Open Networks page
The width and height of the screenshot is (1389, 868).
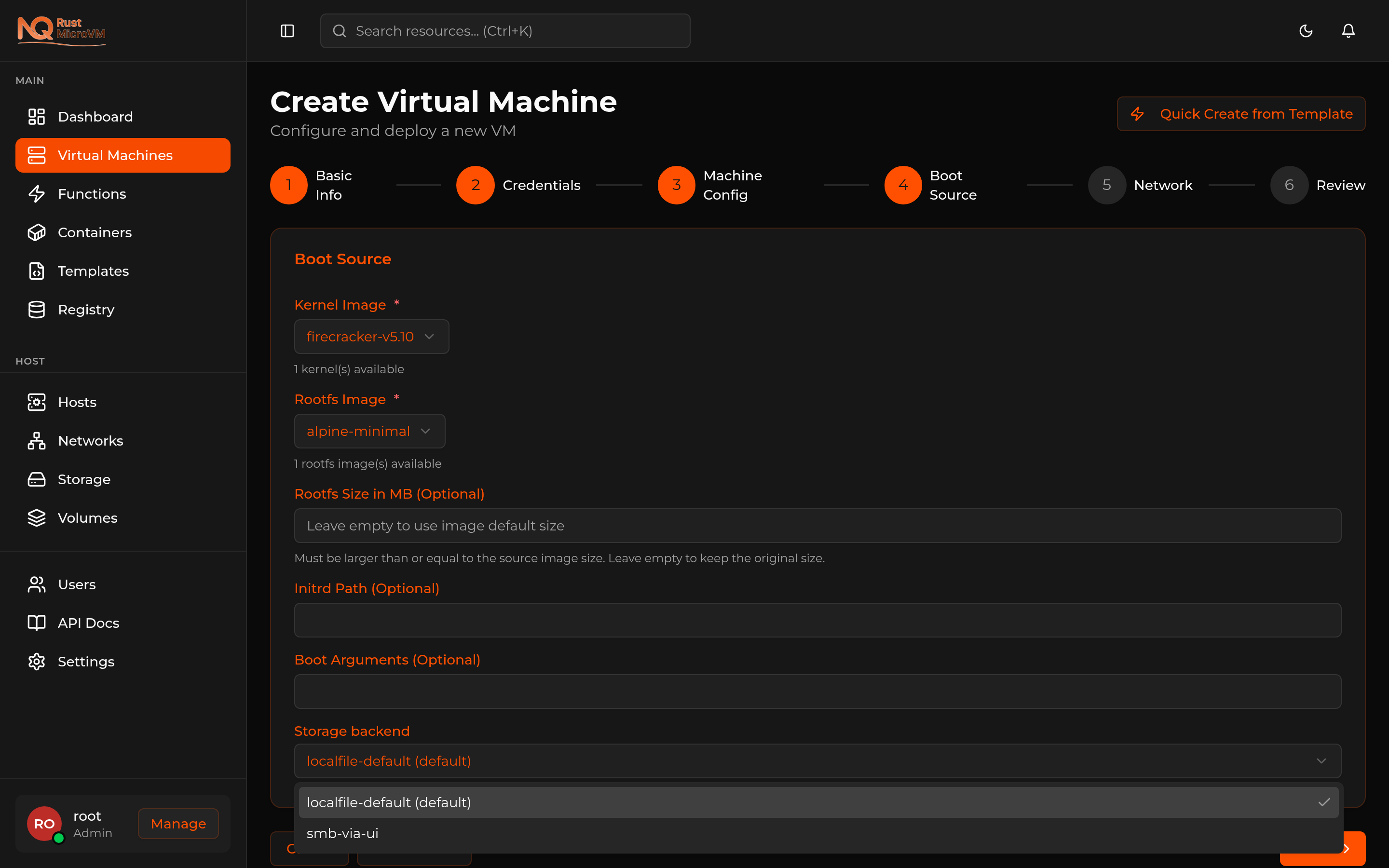point(123,441)
